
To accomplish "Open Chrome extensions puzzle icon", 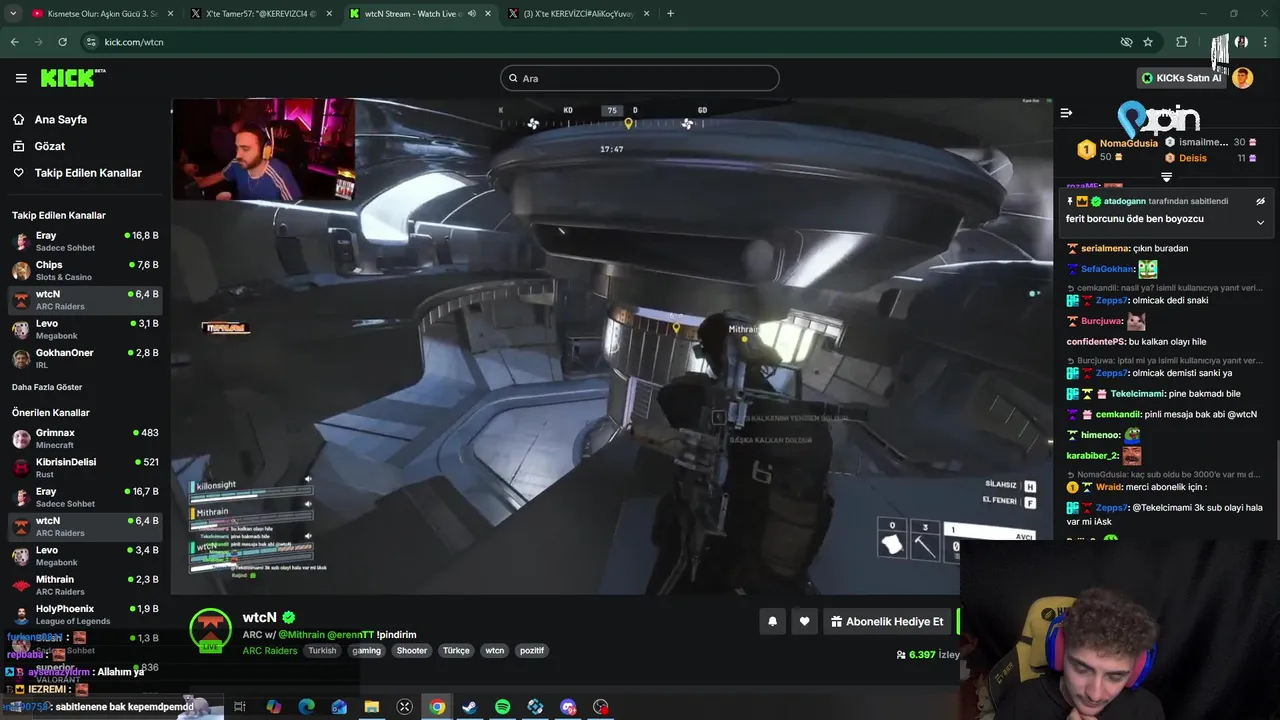I will click(1182, 42).
